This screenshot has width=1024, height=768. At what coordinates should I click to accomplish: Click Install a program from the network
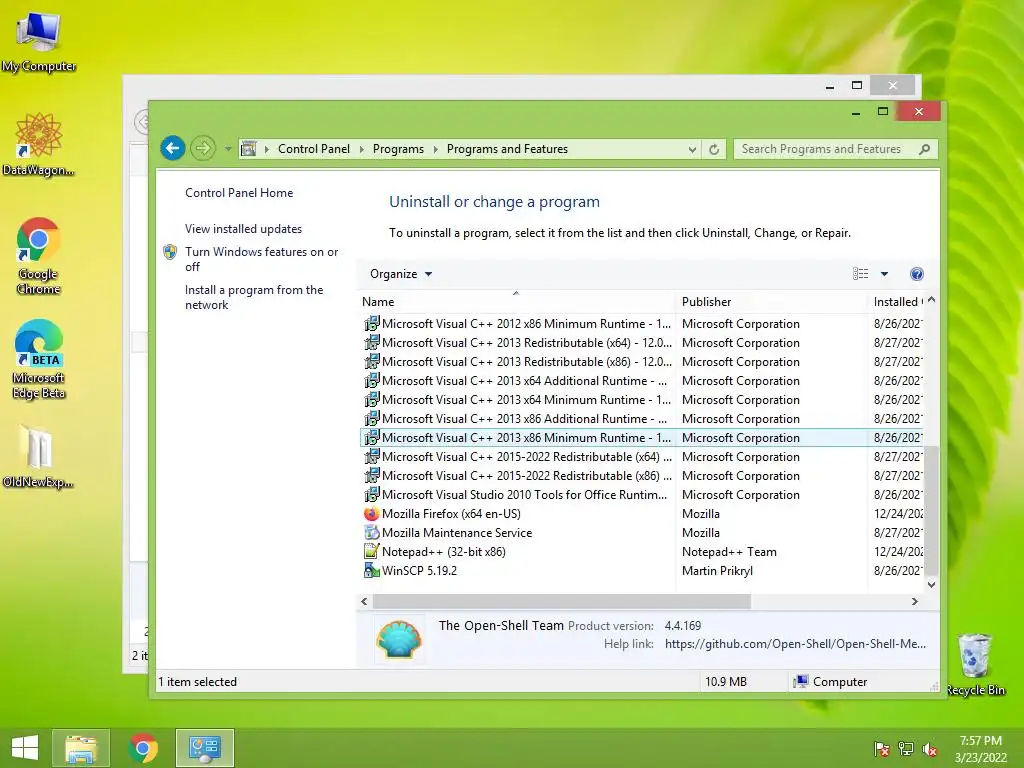click(253, 297)
